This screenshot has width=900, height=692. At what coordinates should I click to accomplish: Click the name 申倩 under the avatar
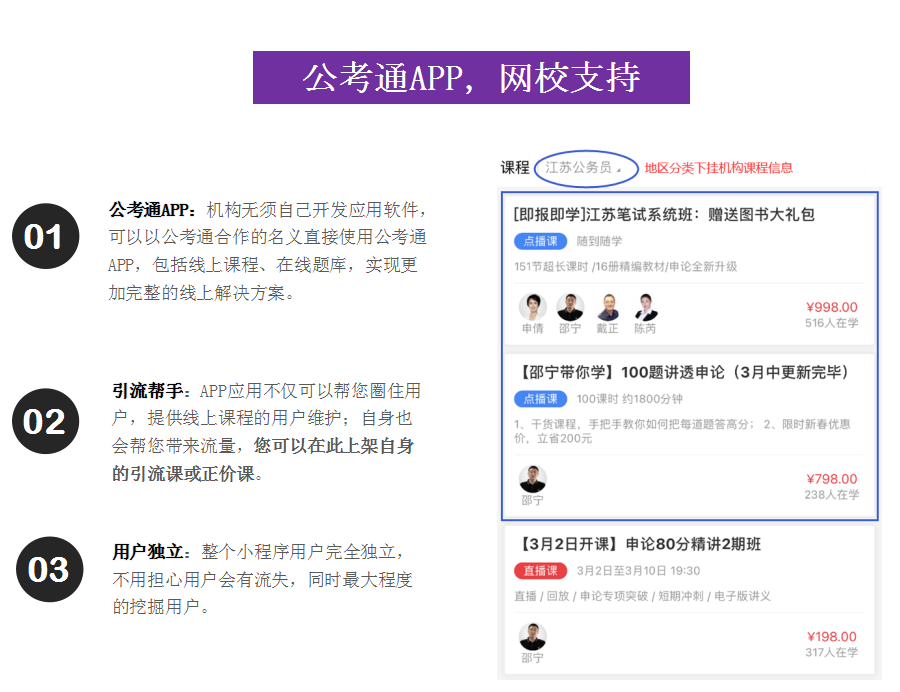coord(533,329)
